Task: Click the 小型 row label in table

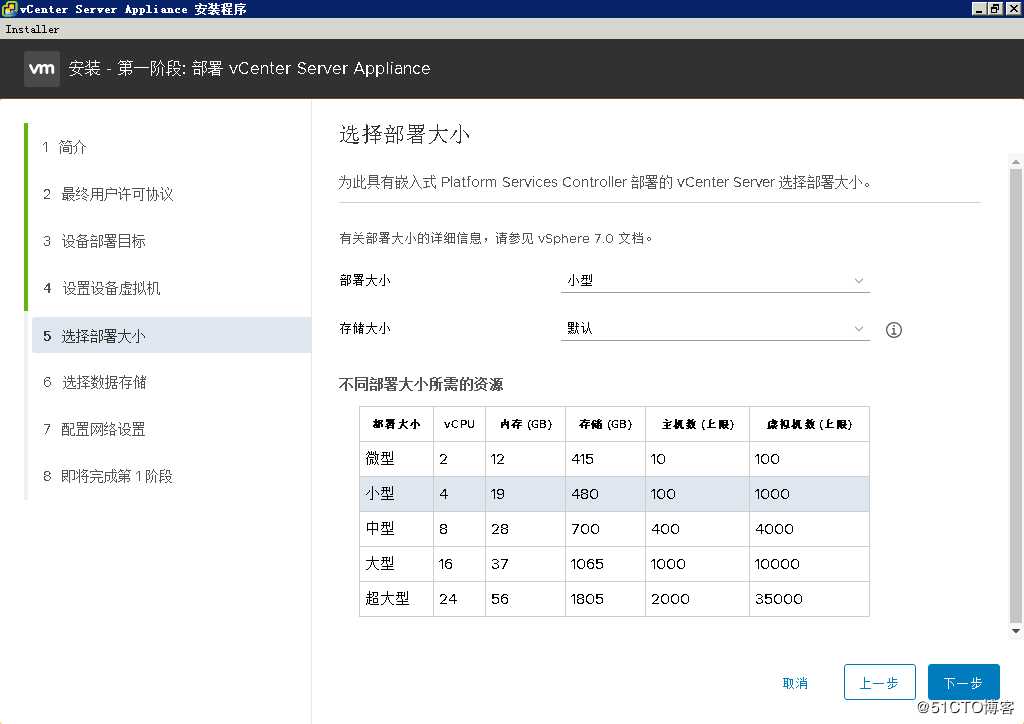Action: pos(380,494)
